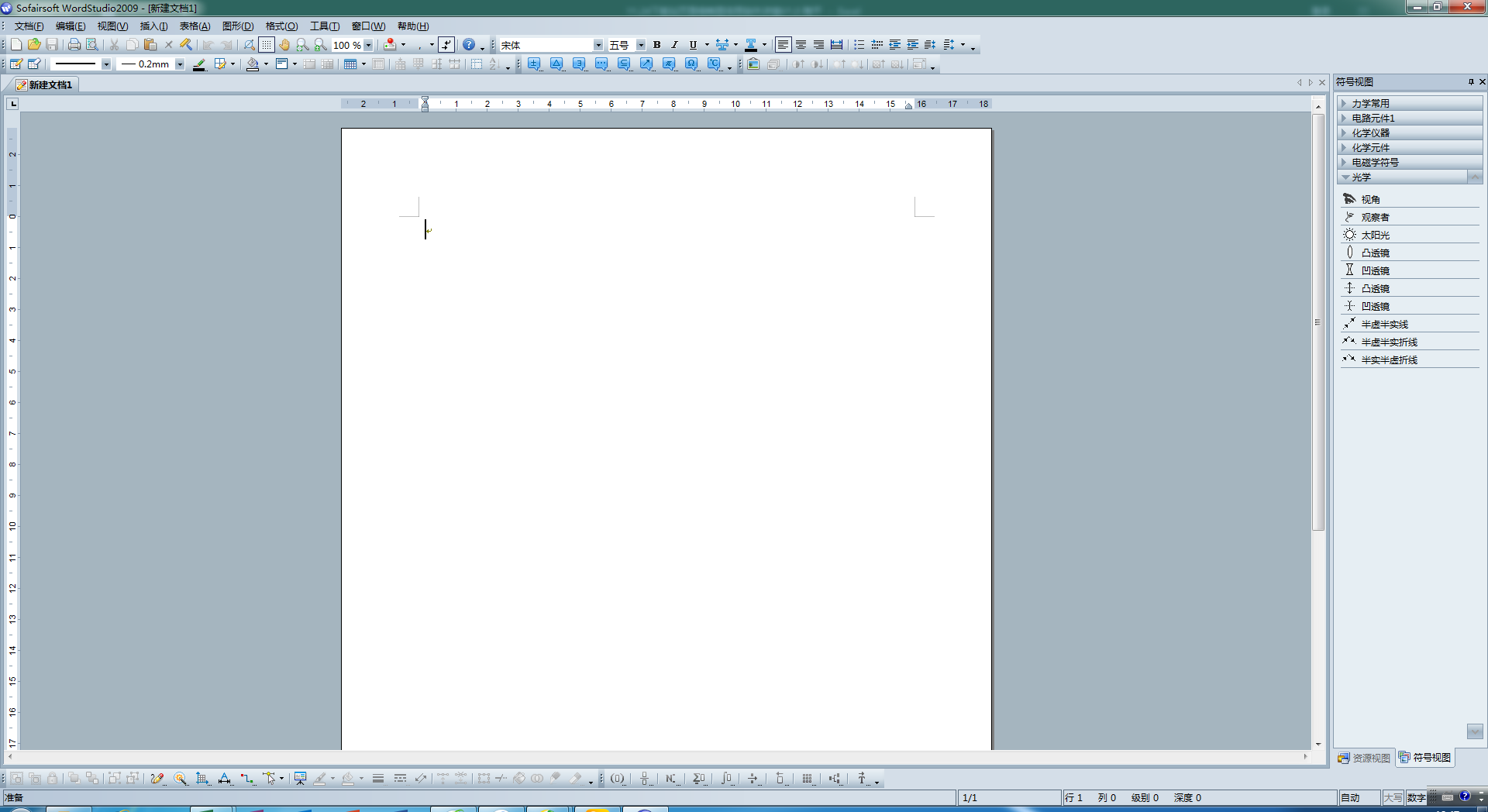
Task: Set paragraph alignment to justified
Action: pyautogui.click(x=837, y=45)
